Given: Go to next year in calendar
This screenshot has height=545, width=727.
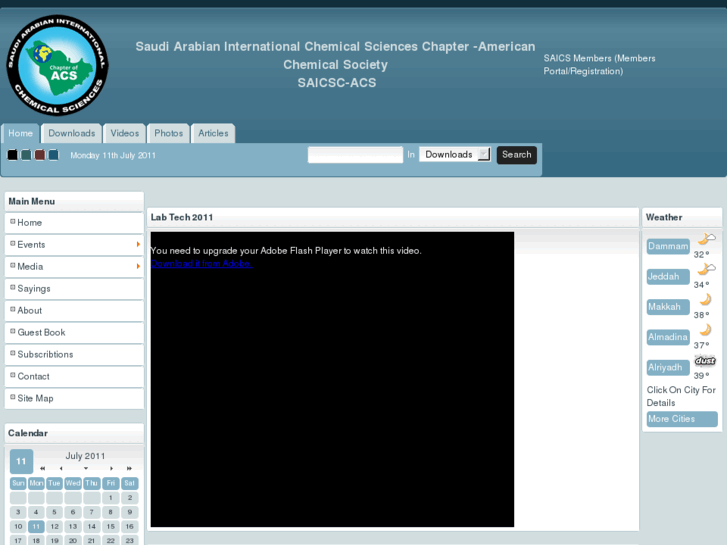Looking at the screenshot, I should pos(129,468).
